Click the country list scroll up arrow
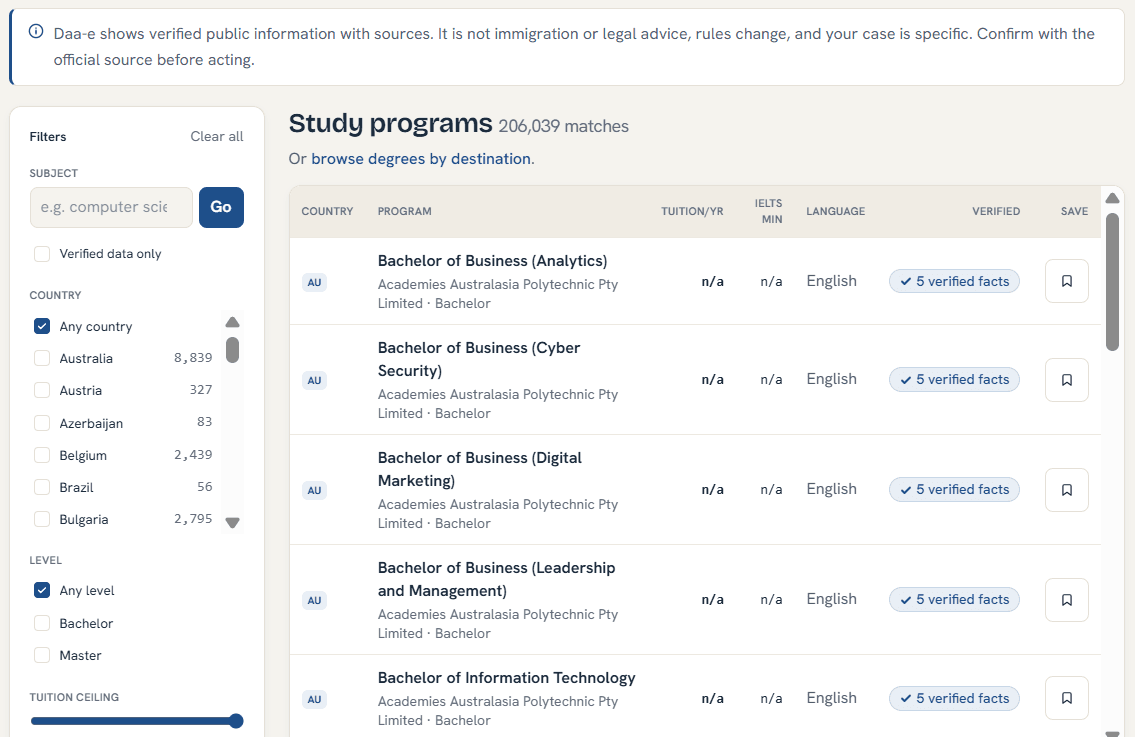This screenshot has height=737, width=1135. (232, 322)
